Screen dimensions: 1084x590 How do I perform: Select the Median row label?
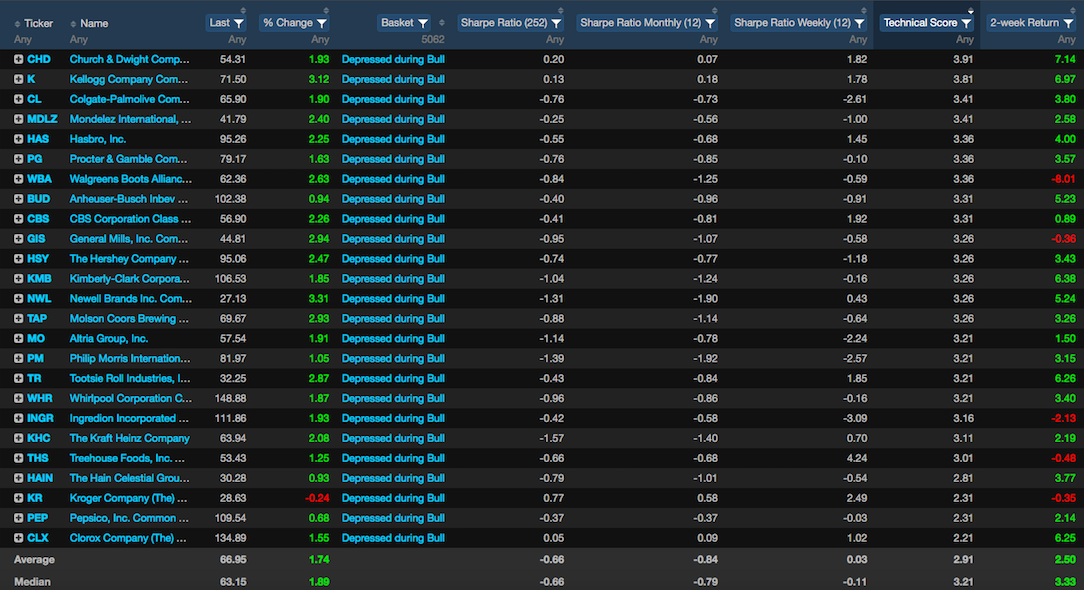(32, 582)
